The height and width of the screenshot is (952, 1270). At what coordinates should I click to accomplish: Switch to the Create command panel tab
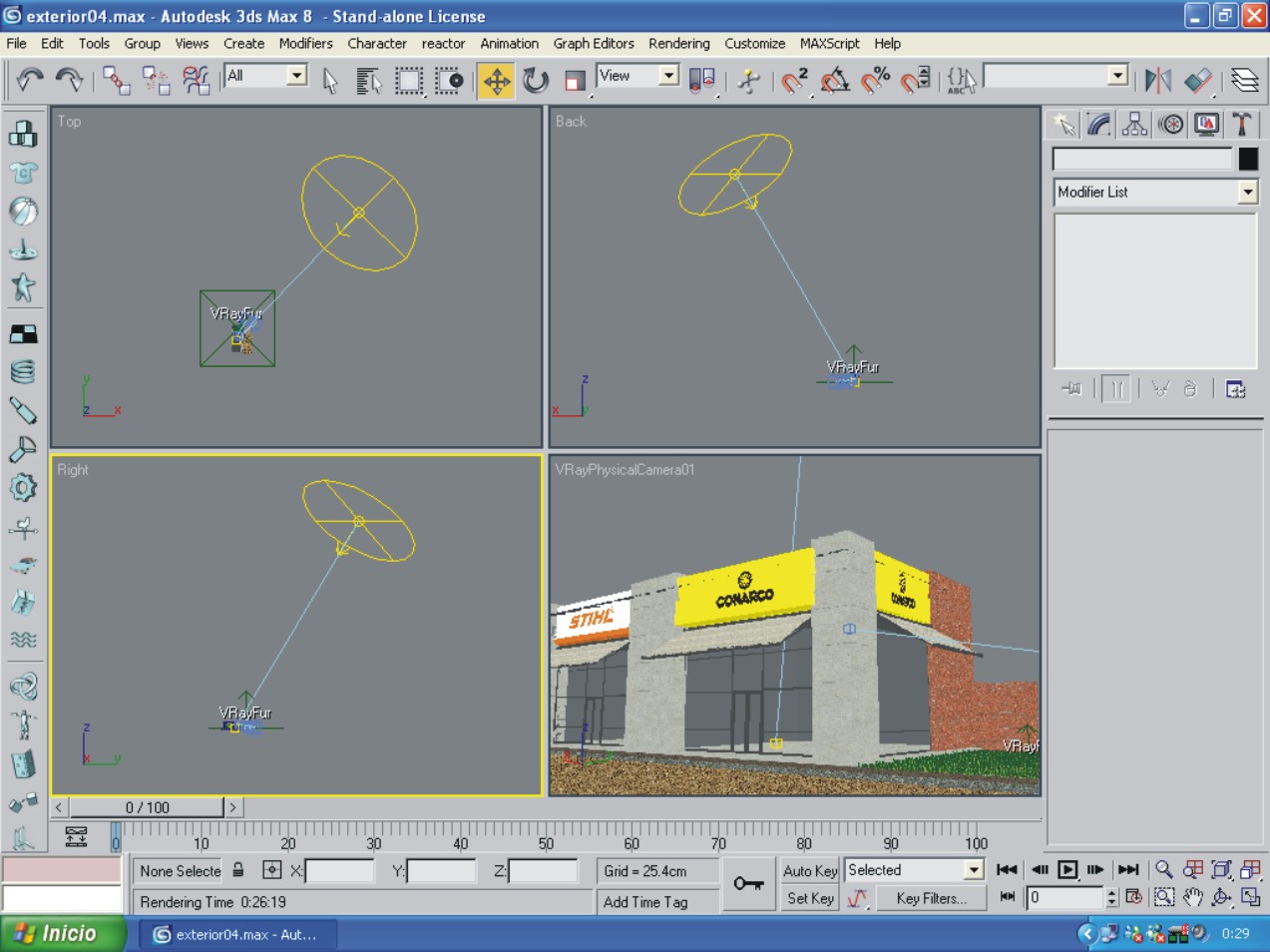(1063, 125)
